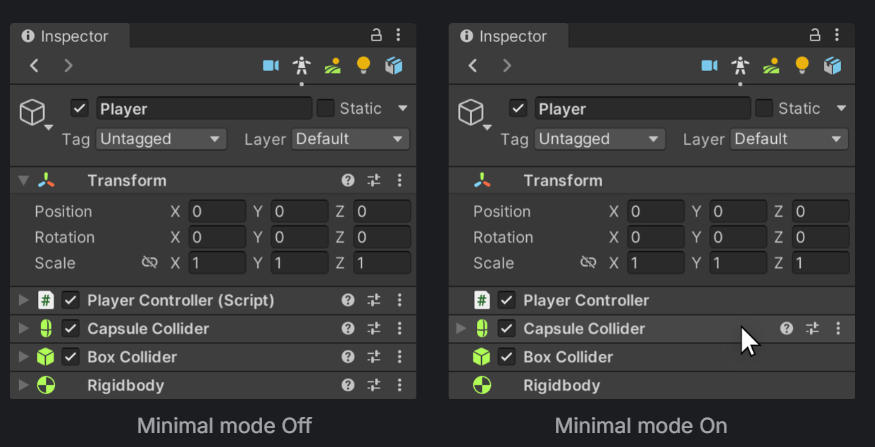The height and width of the screenshot is (447, 875).
Task: Open the three-dot menu on the Rigidbody row
Action: tap(399, 385)
